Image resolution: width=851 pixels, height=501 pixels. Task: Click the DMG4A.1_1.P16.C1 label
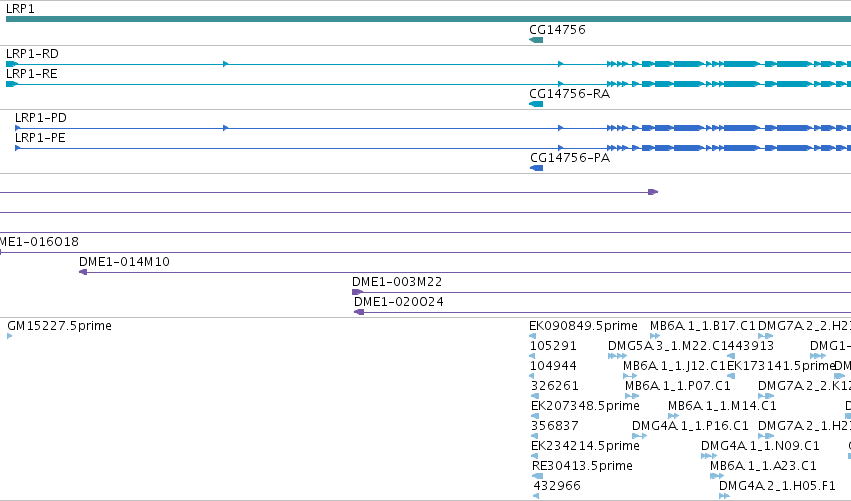[690, 426]
